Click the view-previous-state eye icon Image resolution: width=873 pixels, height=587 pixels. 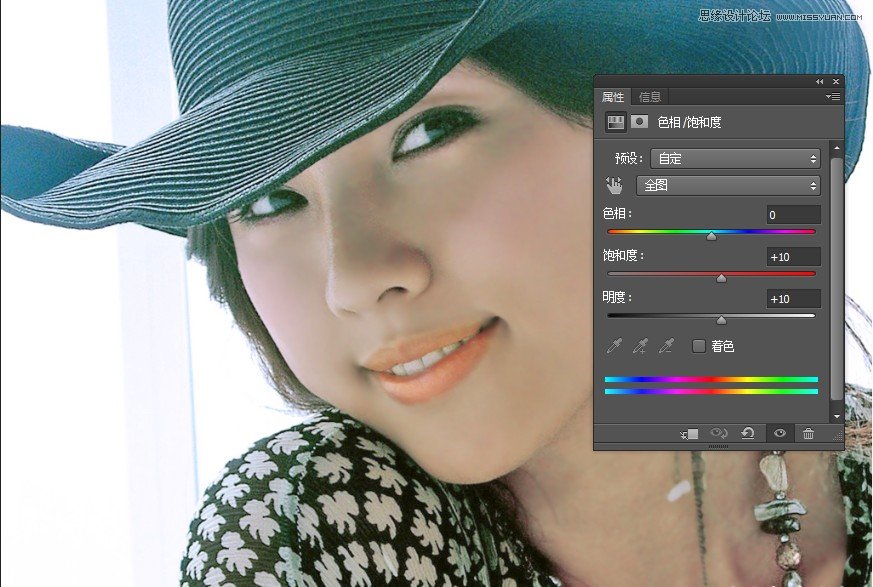coord(719,433)
